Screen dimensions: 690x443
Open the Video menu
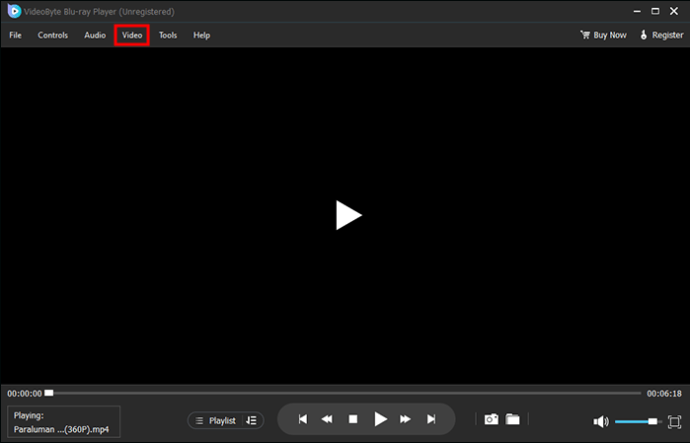[132, 35]
